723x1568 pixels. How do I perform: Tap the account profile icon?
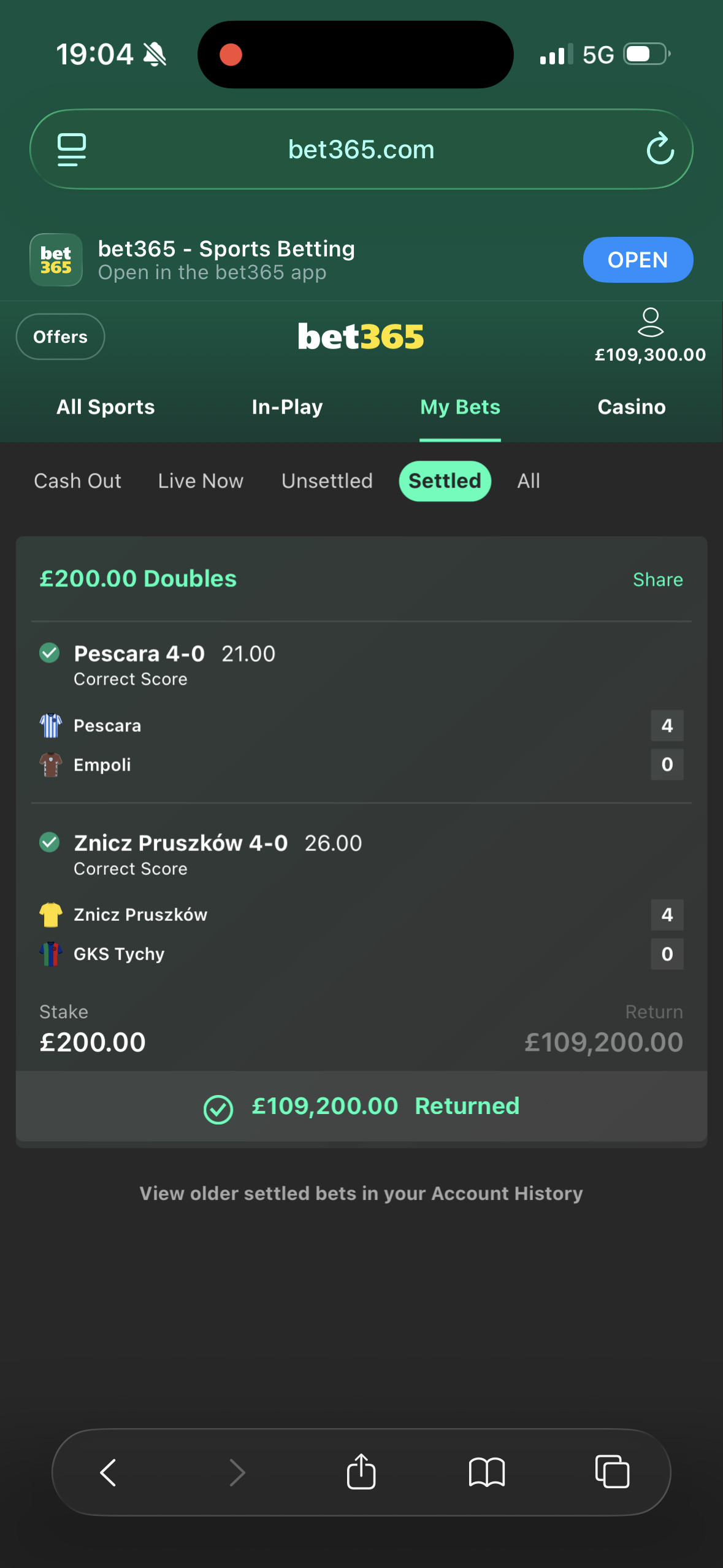[650, 323]
